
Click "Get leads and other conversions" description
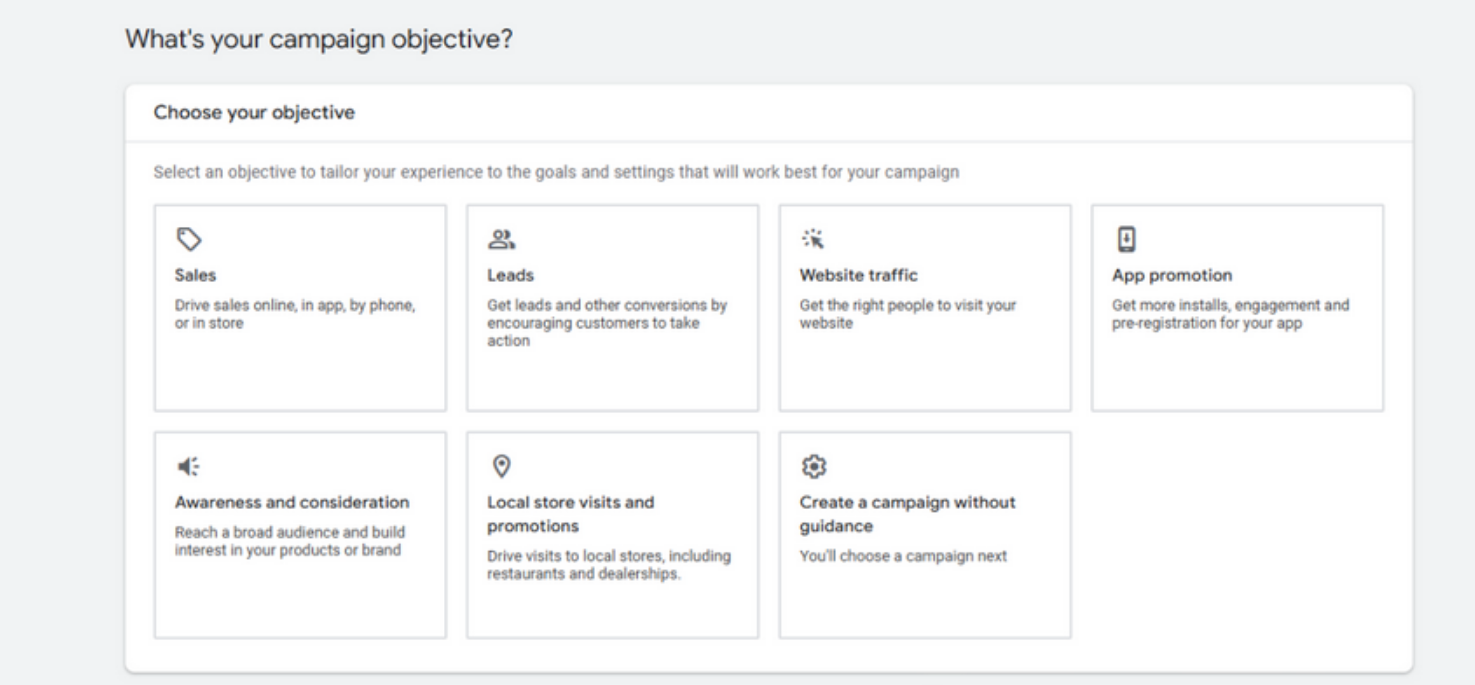pos(606,323)
